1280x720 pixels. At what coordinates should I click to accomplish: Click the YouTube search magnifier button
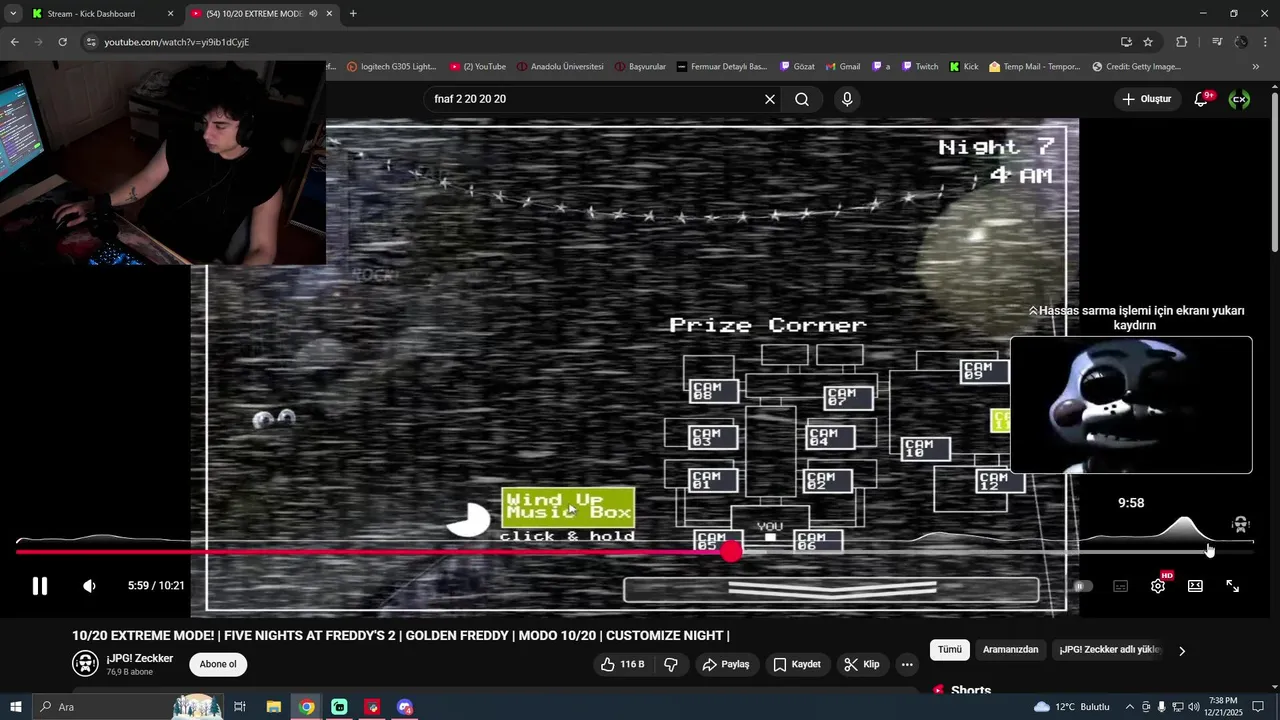click(x=802, y=99)
